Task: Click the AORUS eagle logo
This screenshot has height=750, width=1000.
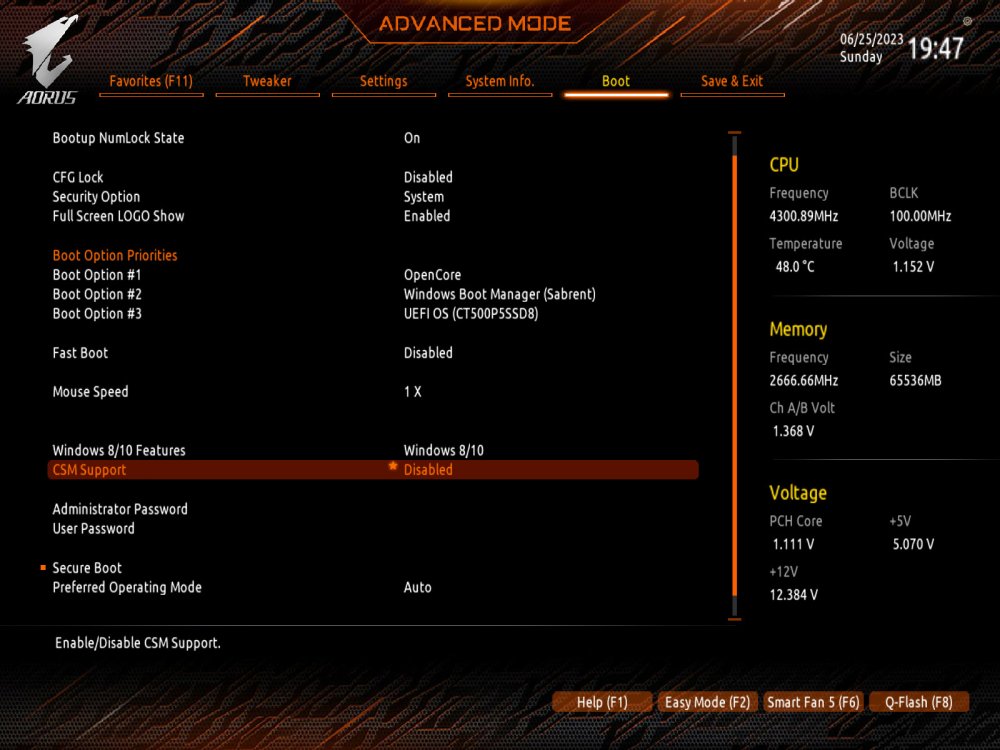Action: click(48, 59)
